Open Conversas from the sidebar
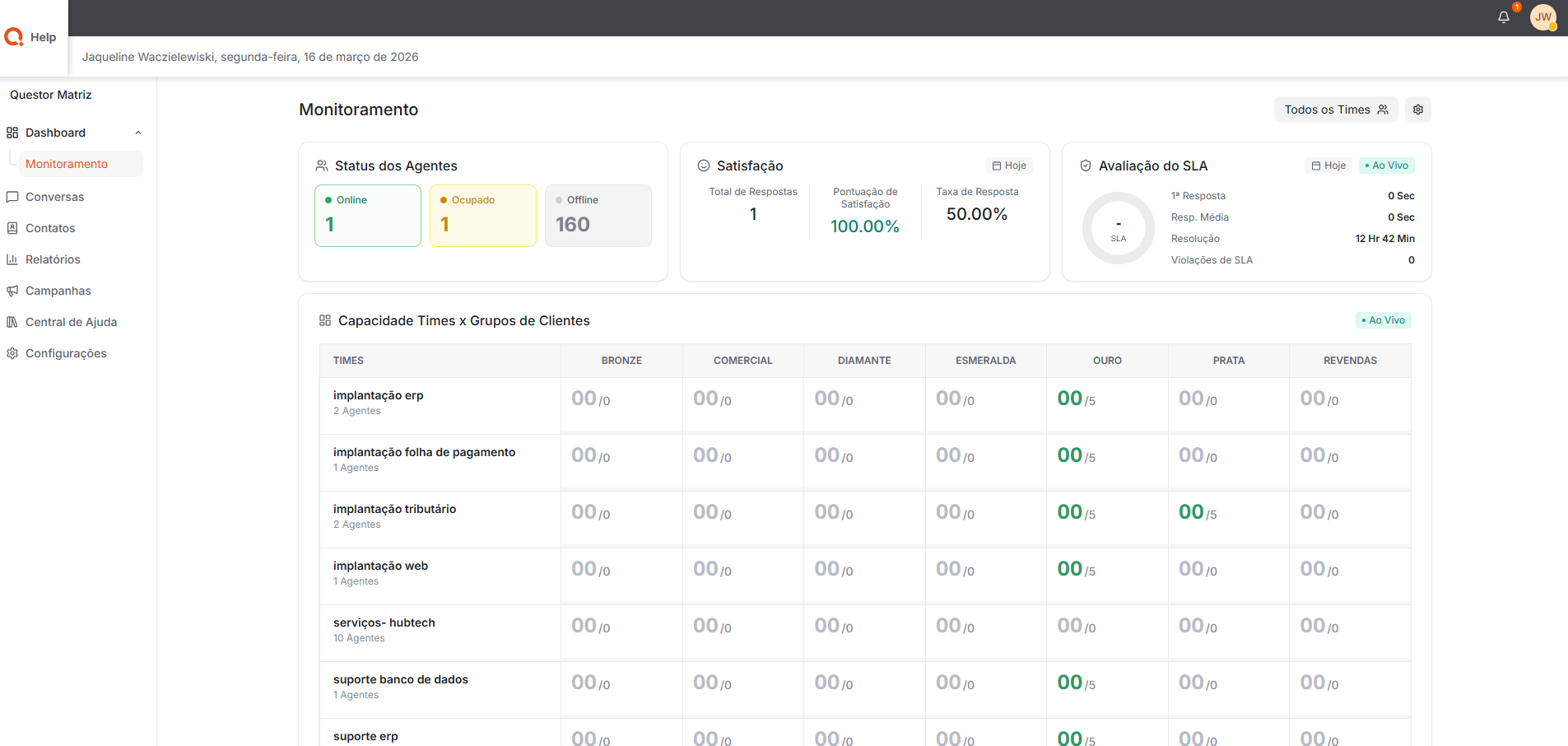Viewport: 1568px width, 746px height. (54, 197)
